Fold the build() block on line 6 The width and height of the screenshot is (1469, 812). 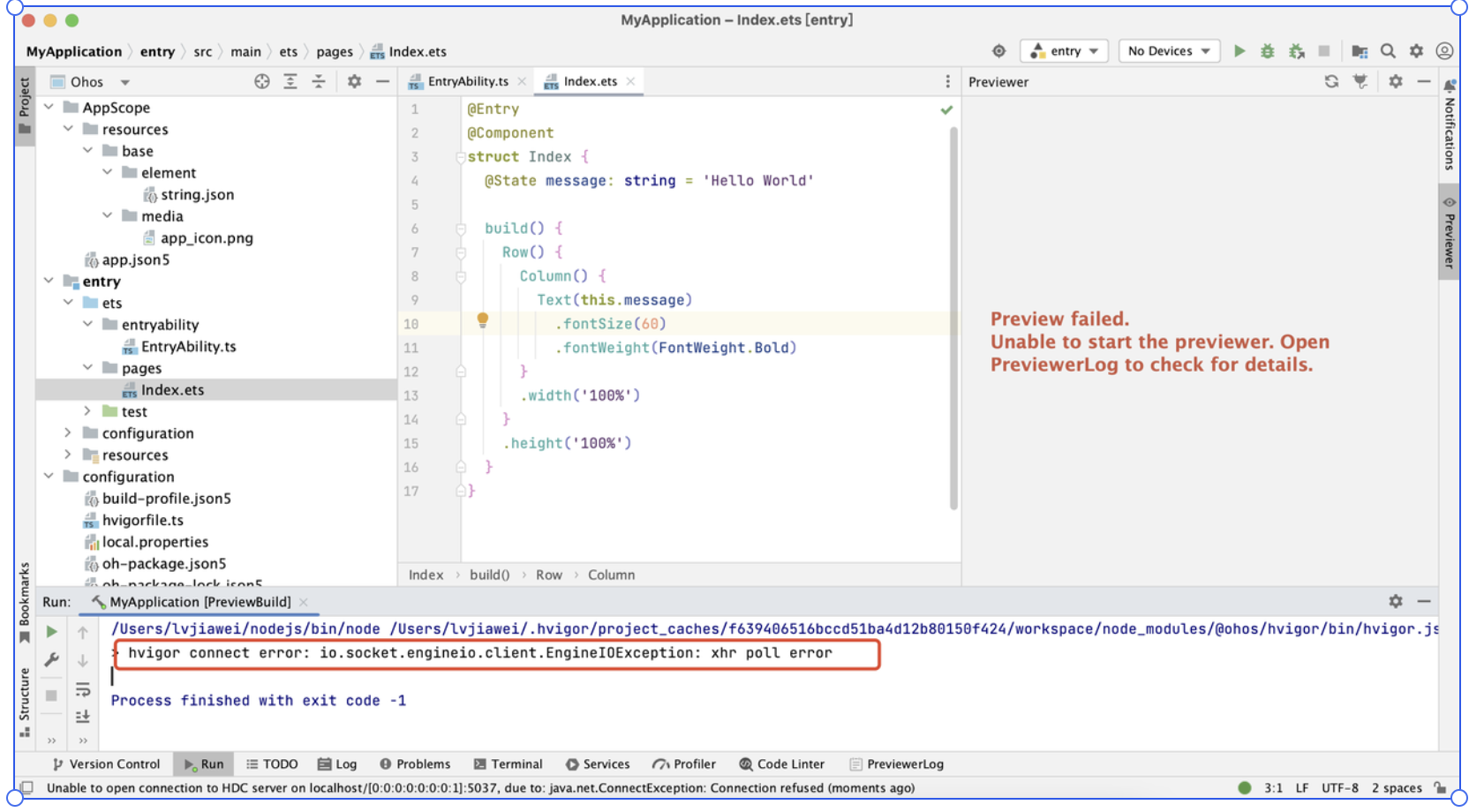tap(461, 229)
